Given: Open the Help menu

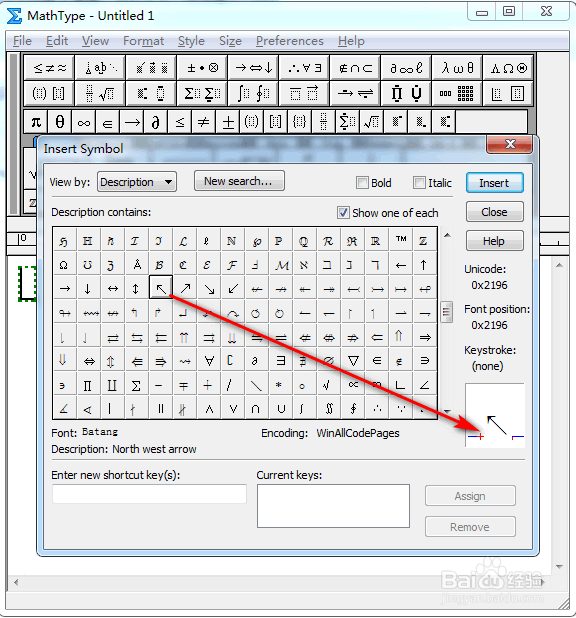Looking at the screenshot, I should [351, 41].
